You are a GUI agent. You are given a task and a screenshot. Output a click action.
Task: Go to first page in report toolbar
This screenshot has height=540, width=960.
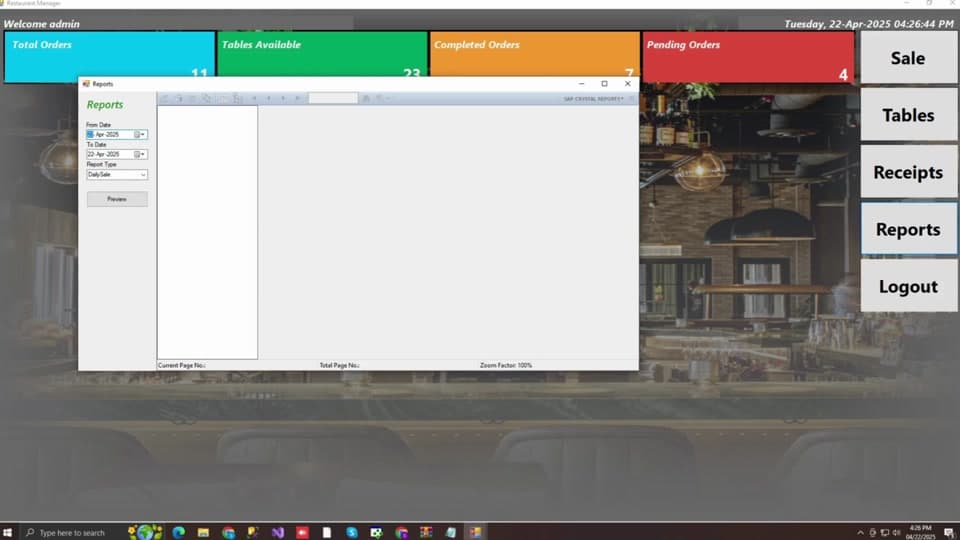[x=254, y=98]
